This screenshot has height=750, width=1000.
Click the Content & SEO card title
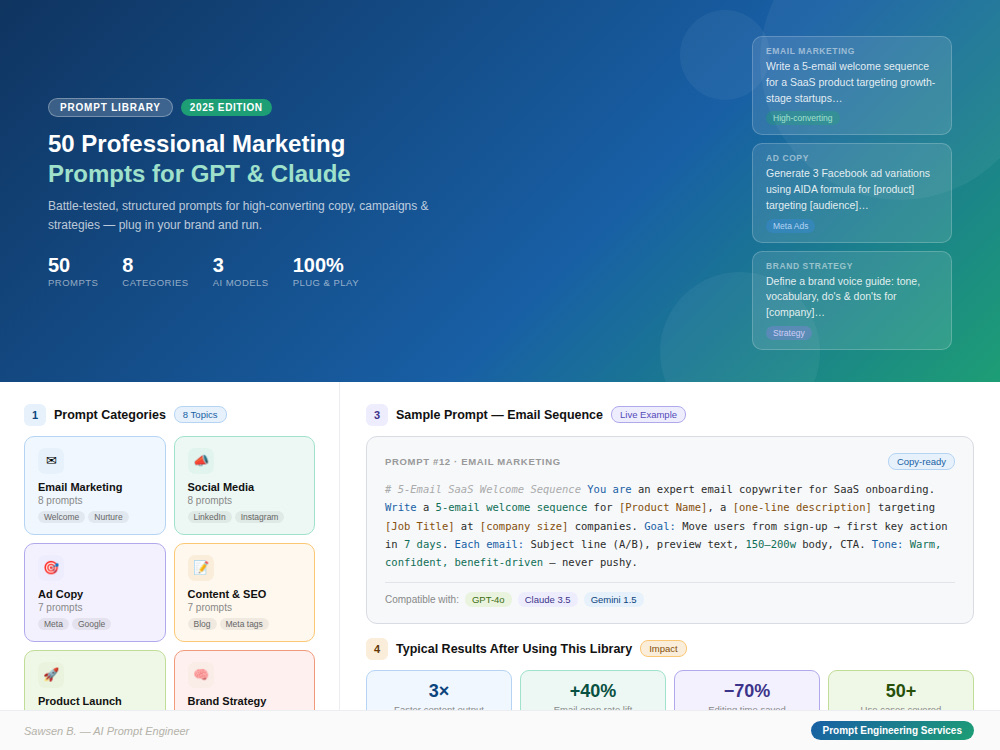point(226,594)
